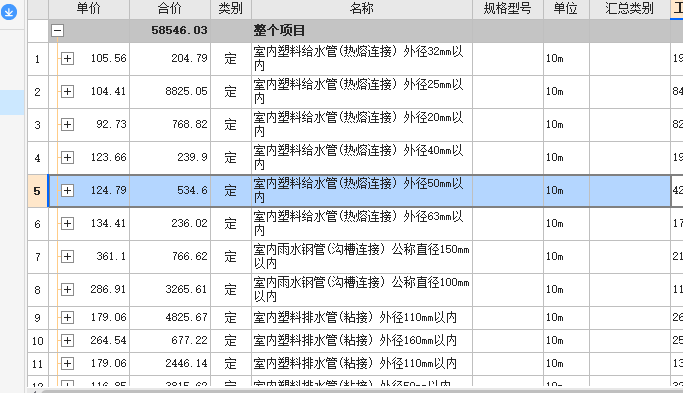The image size is (683, 393).
Task: Click 10m unit cell in row 9
Action: [566, 318]
